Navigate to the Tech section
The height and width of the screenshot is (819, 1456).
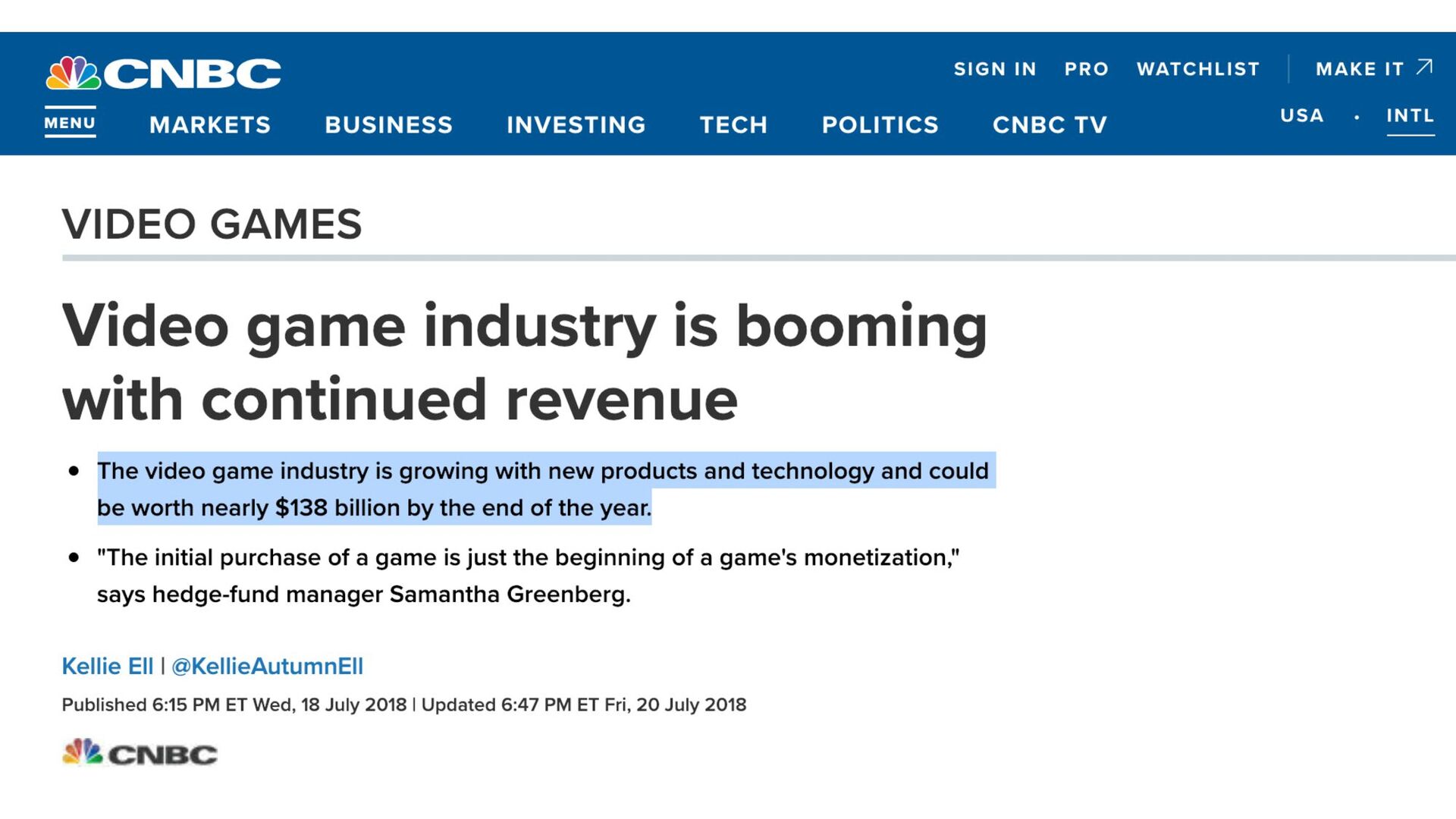pyautogui.click(x=733, y=124)
